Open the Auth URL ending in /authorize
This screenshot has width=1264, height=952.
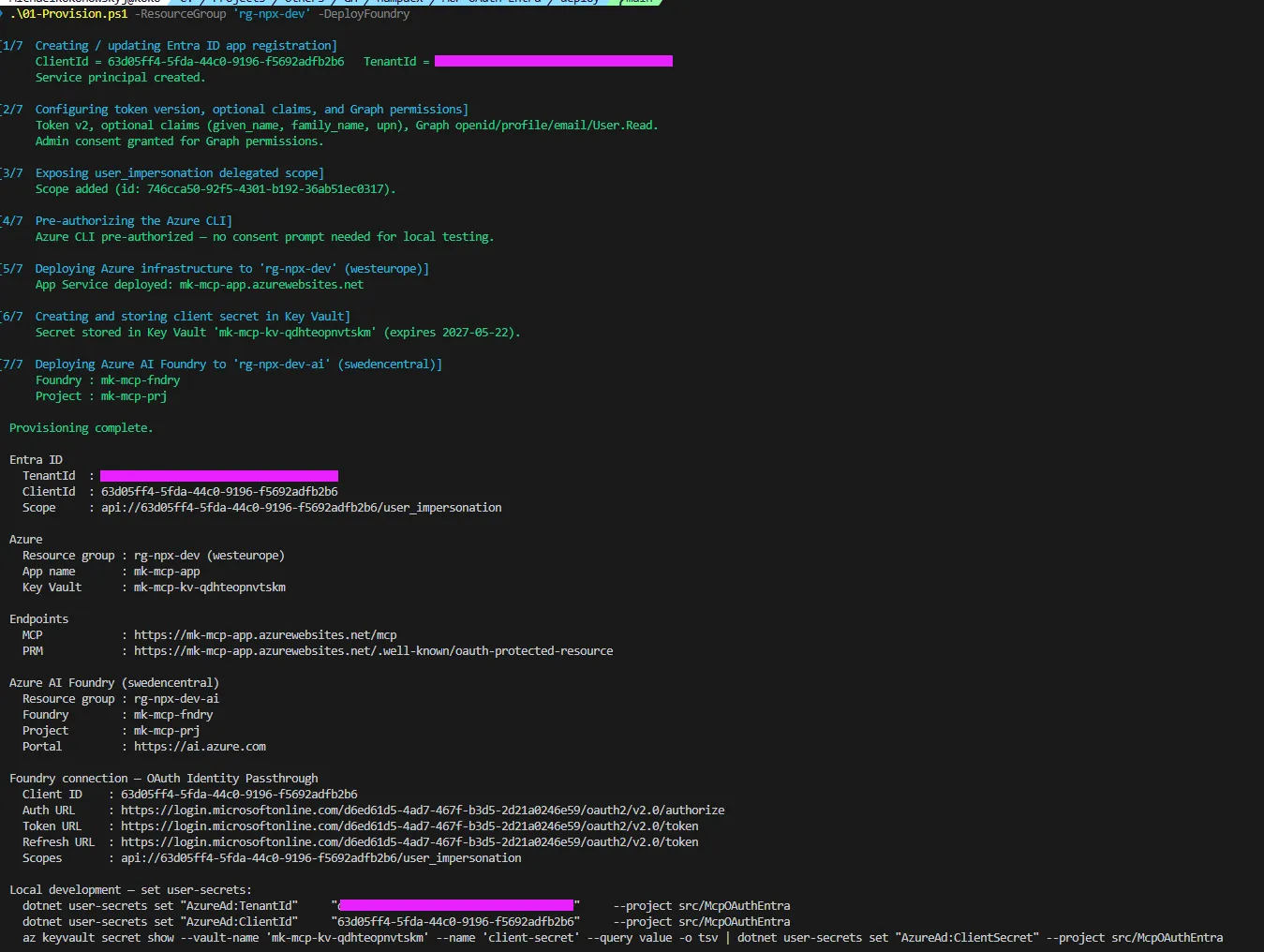coord(423,811)
